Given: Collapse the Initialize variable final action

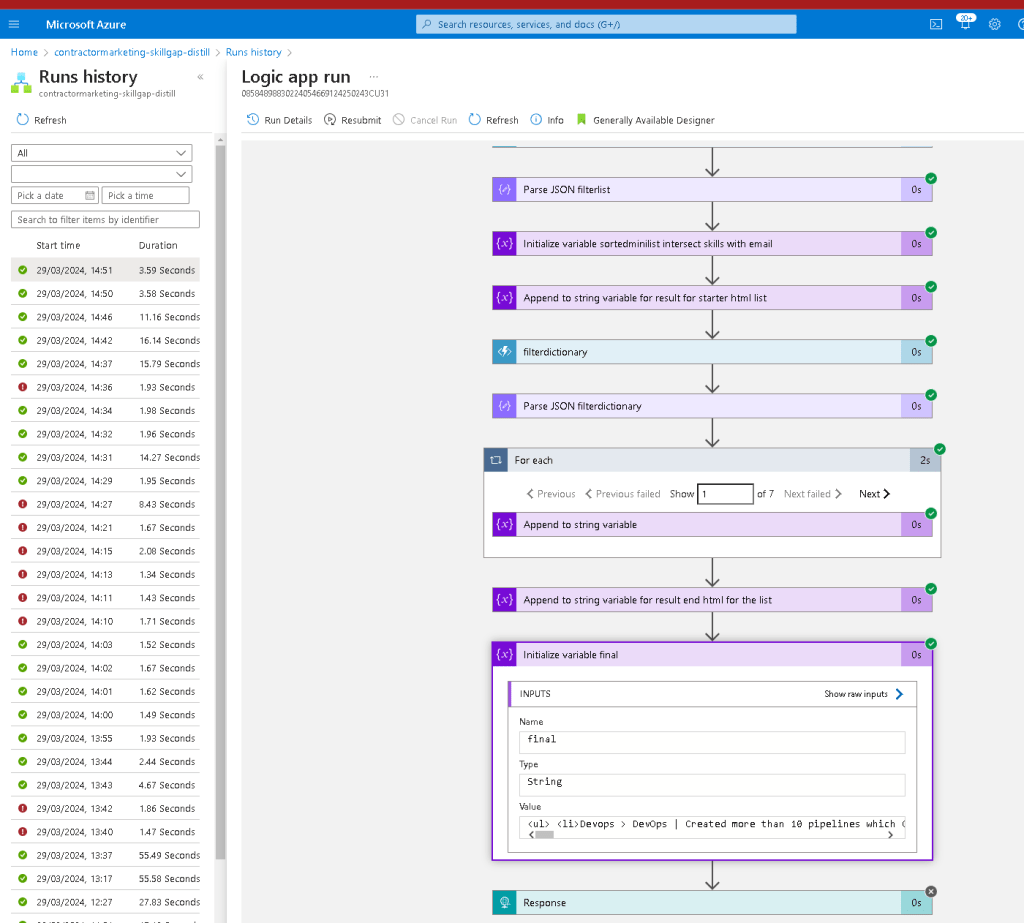Looking at the screenshot, I should (x=712, y=655).
